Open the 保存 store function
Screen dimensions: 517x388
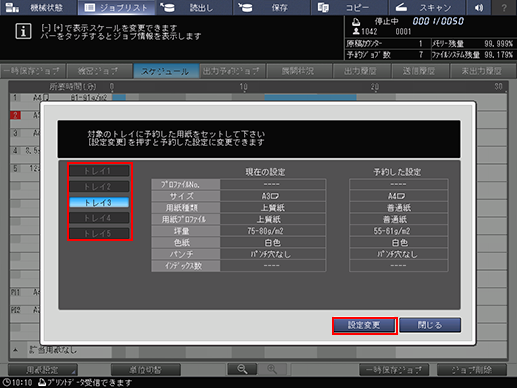[271, 7]
